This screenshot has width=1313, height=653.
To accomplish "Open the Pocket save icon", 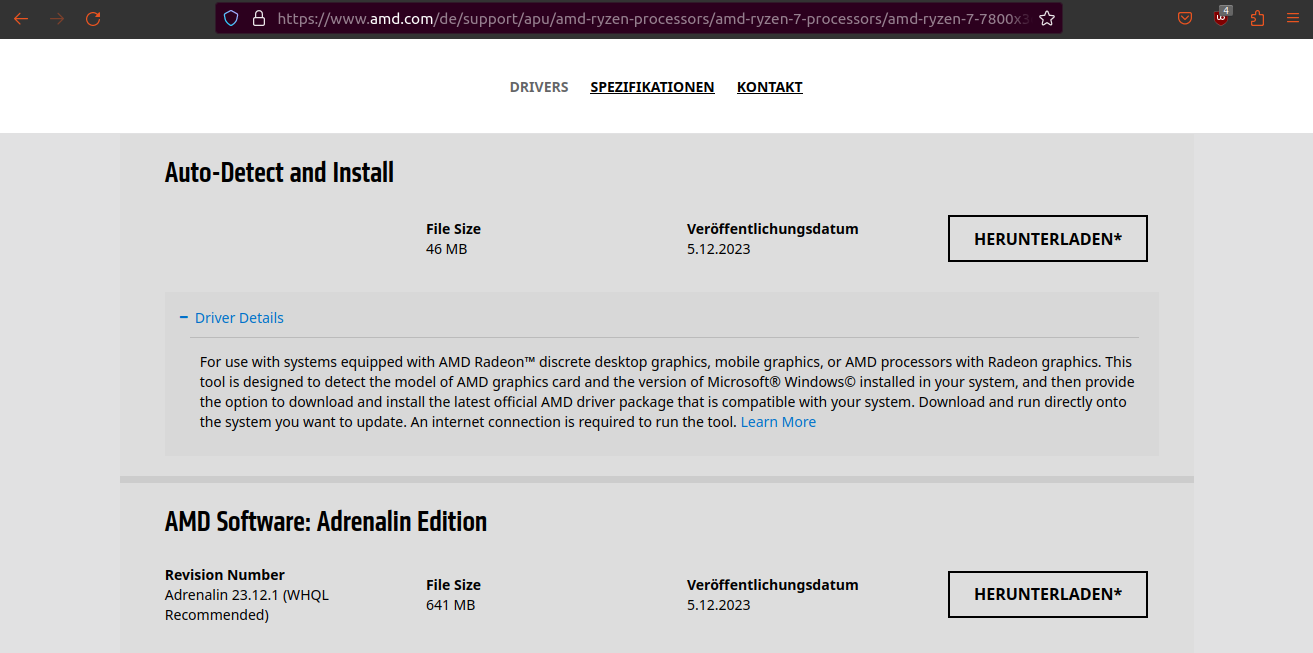I will click(1185, 18).
